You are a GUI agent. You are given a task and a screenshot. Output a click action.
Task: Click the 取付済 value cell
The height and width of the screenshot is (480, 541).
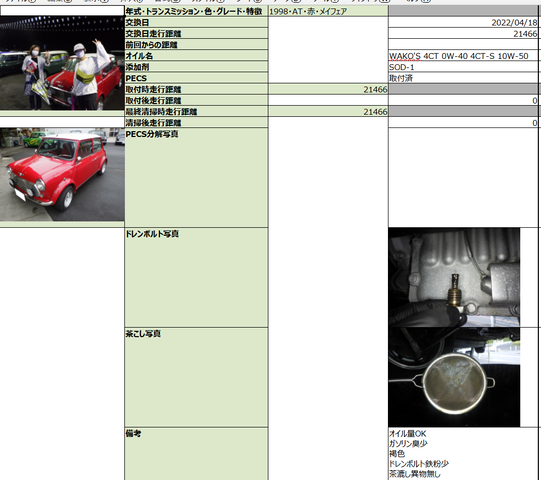pos(463,78)
